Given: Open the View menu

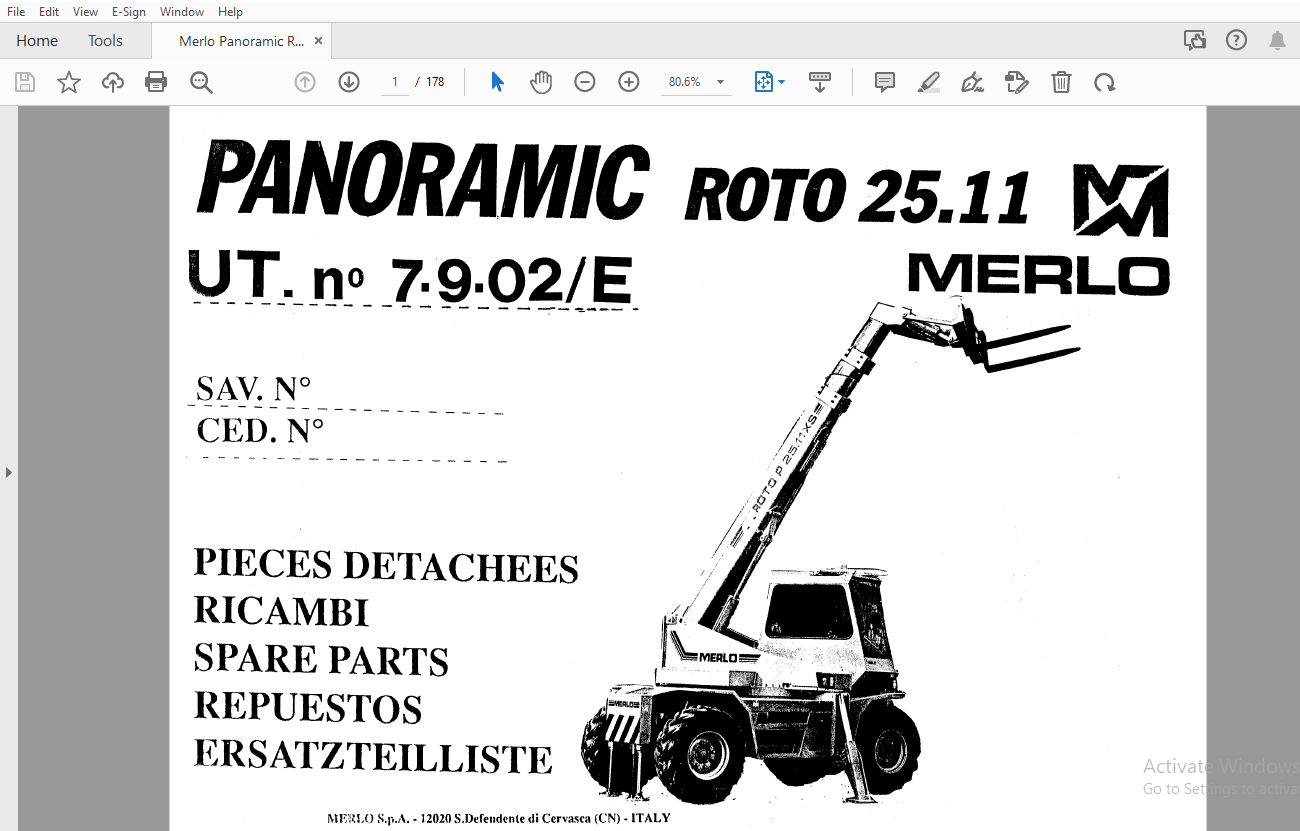Looking at the screenshot, I should click(x=85, y=12).
